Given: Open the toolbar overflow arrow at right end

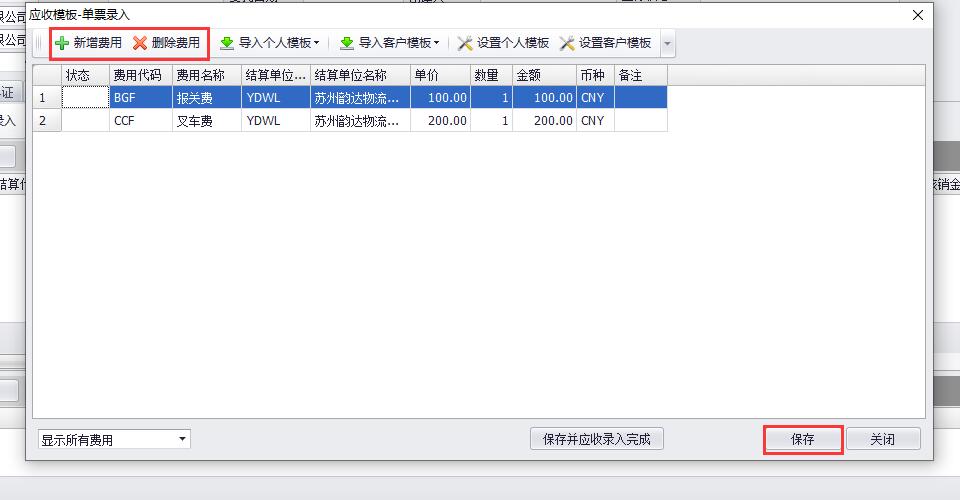Looking at the screenshot, I should pyautogui.click(x=667, y=44).
